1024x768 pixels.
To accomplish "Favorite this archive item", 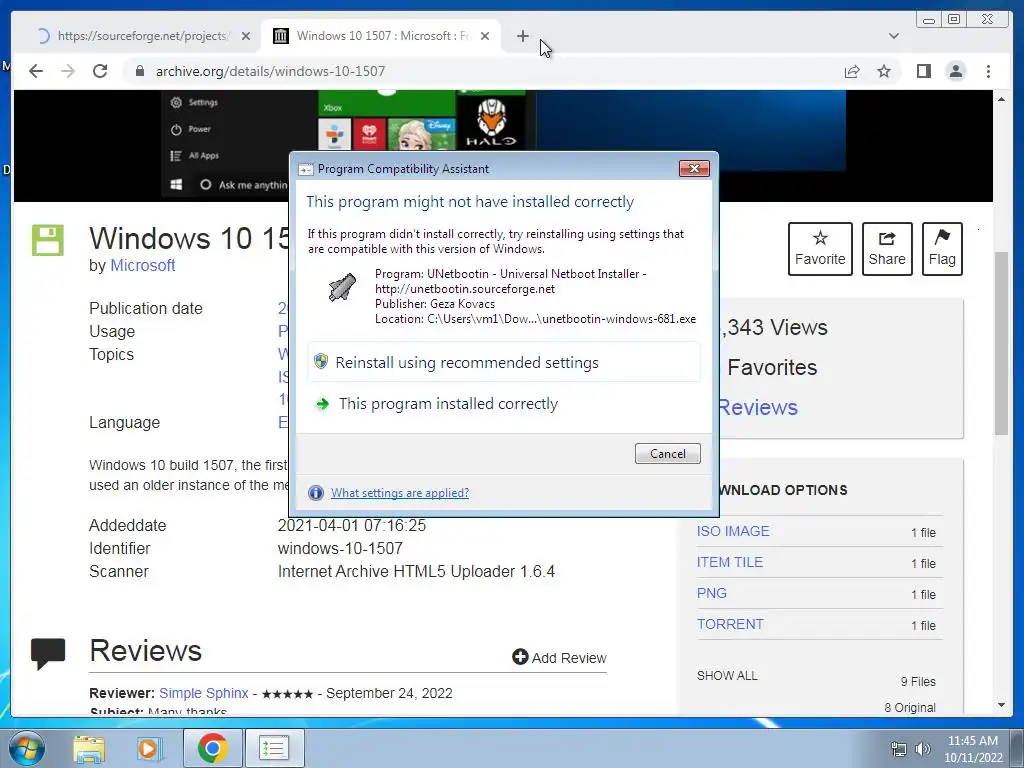I will [820, 249].
